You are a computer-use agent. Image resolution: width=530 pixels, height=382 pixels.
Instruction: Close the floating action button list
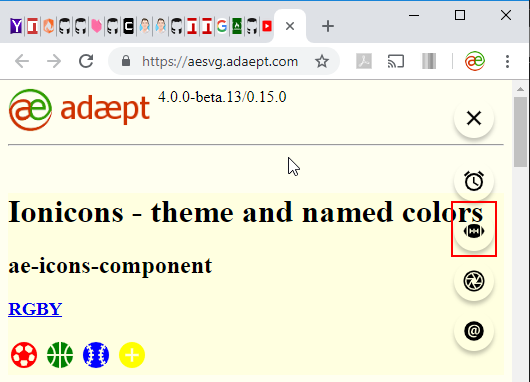[474, 118]
